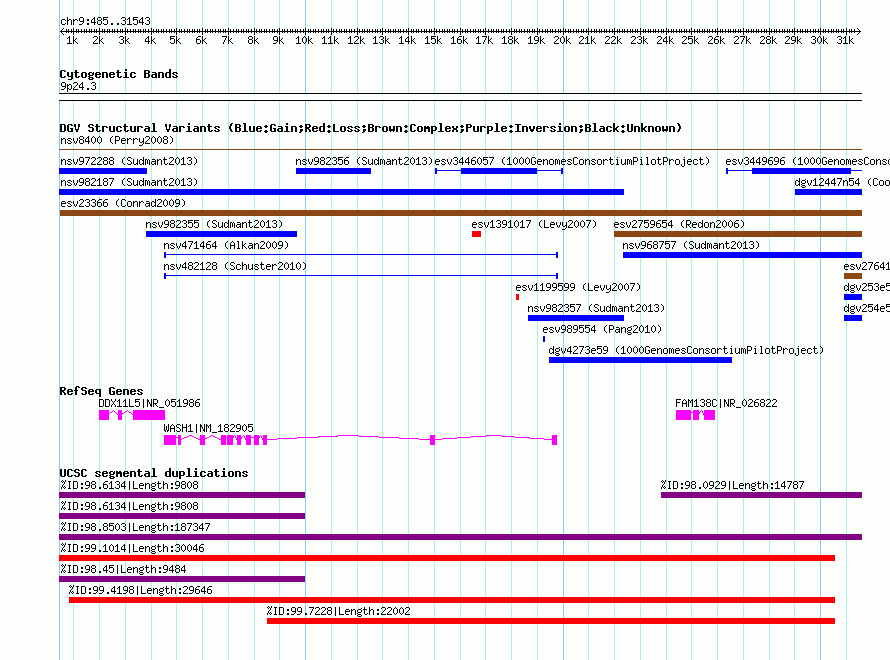Click the Cytogenetic Bands track title
Screen dimensions: 890x660
click(x=119, y=74)
